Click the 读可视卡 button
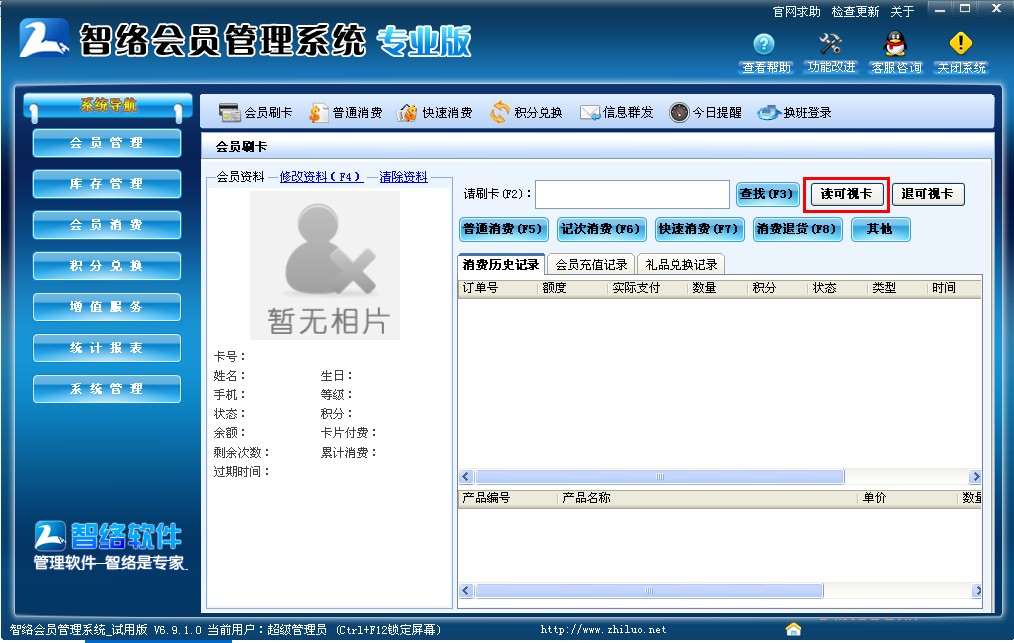1014x643 pixels. 846,194
